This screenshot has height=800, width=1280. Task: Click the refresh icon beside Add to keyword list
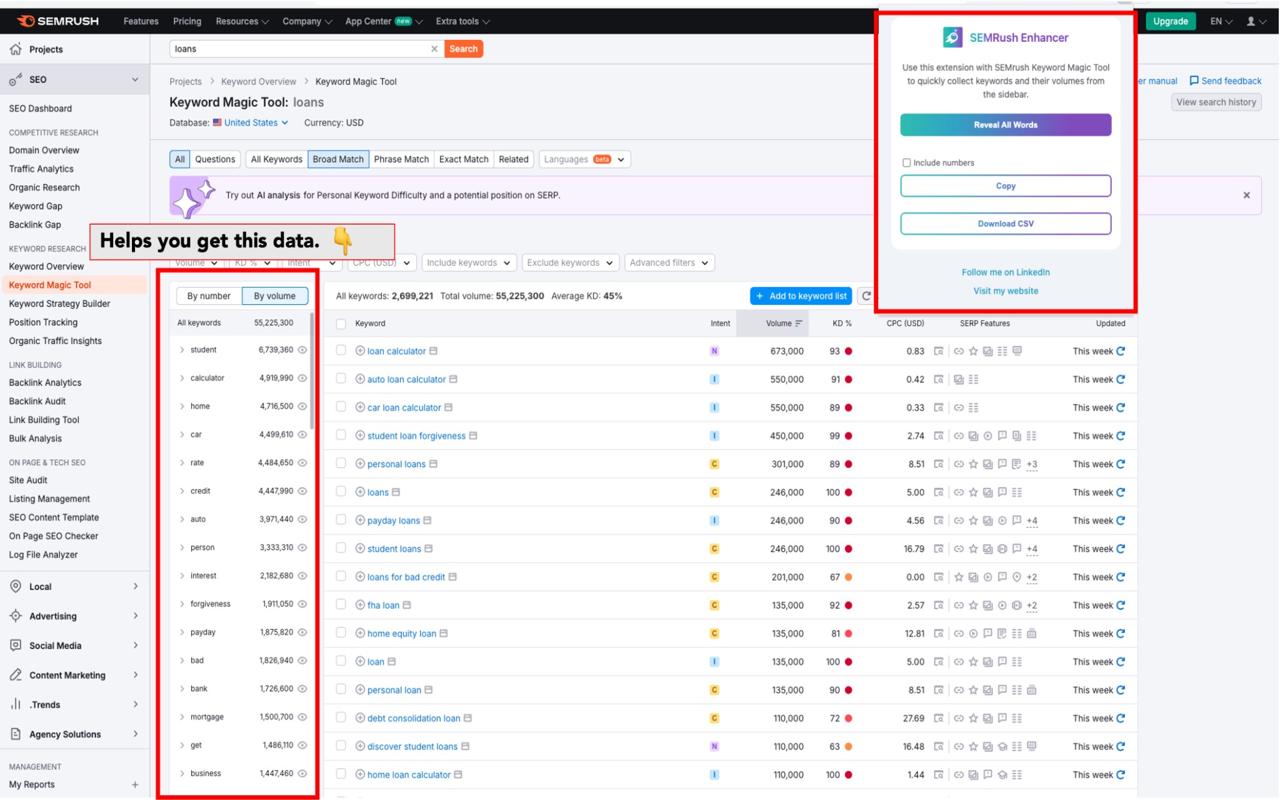click(x=866, y=296)
